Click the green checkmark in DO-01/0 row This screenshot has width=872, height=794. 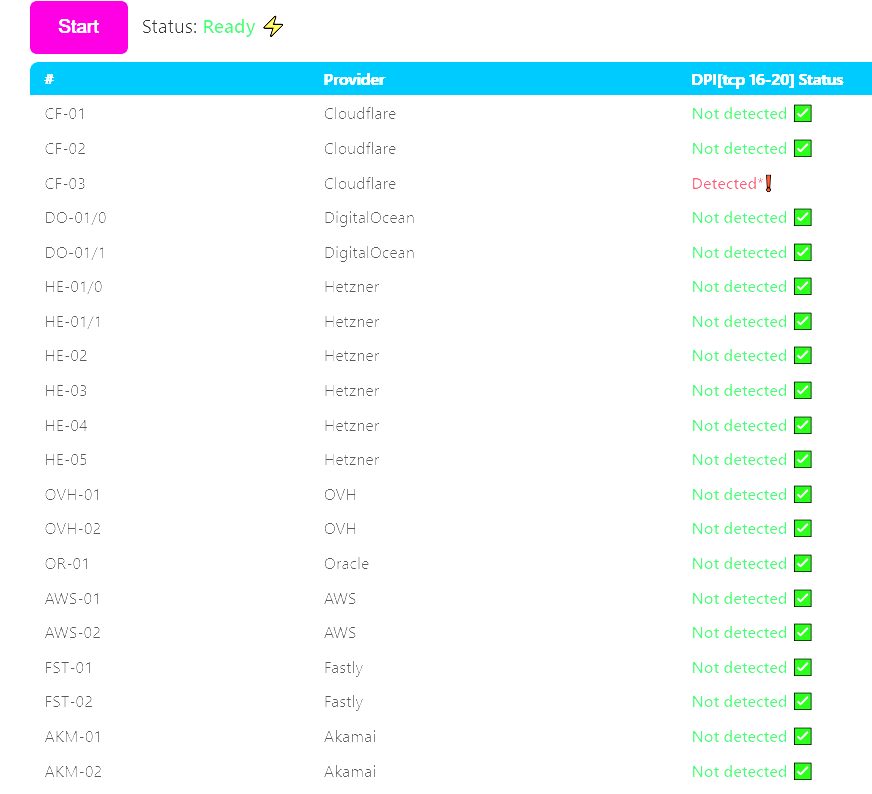point(802,217)
